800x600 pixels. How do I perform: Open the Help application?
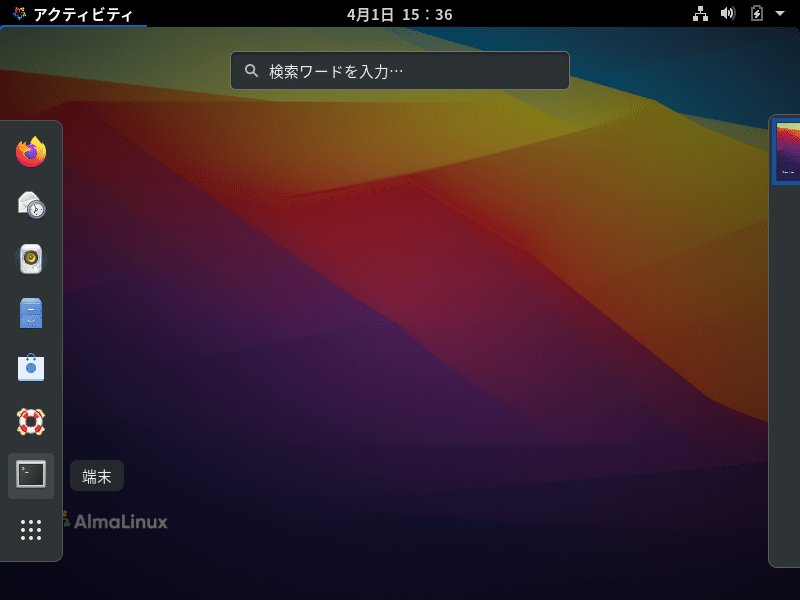tap(31, 421)
